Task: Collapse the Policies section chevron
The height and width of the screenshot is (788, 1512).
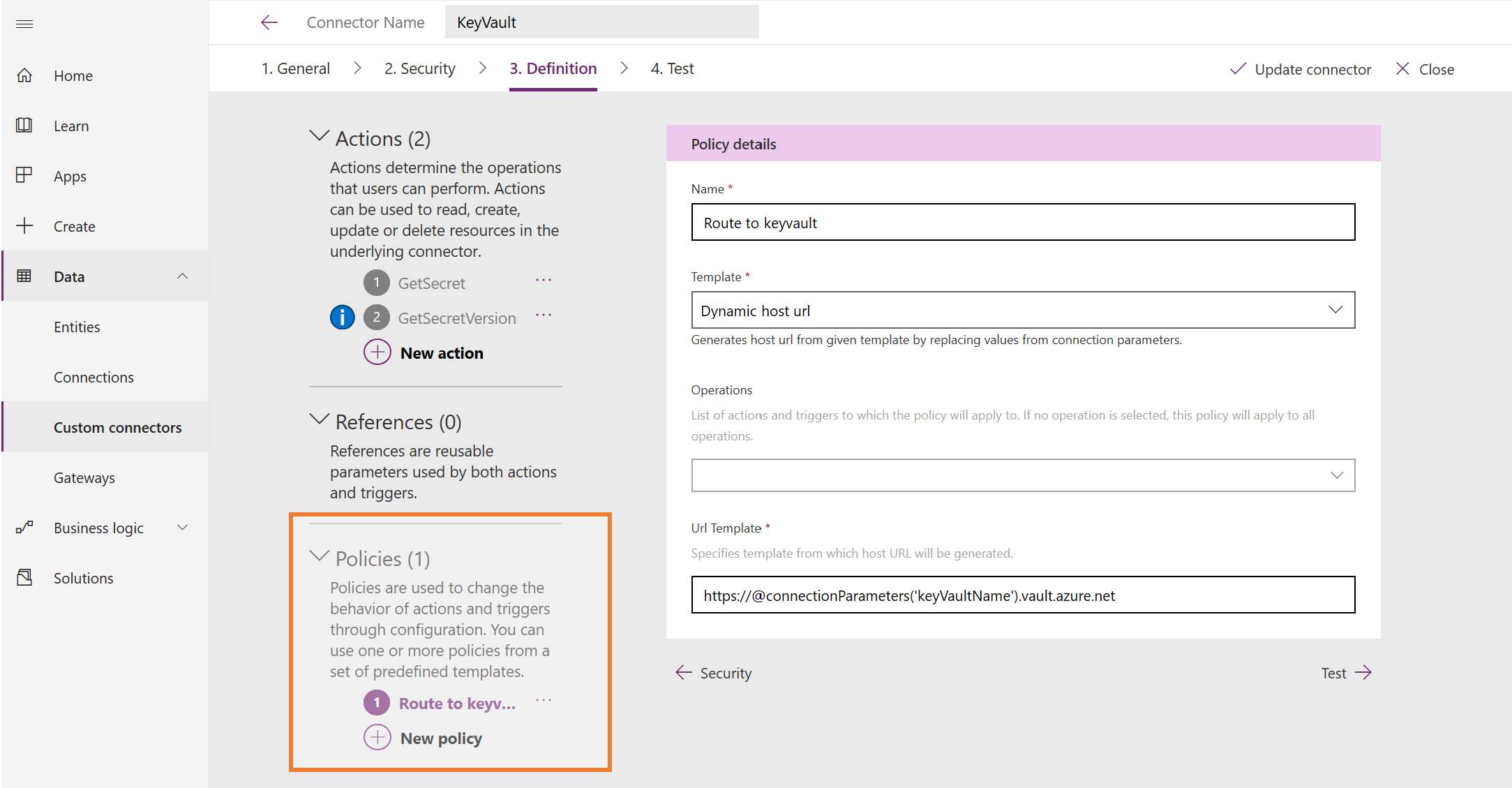Action: pyautogui.click(x=318, y=557)
